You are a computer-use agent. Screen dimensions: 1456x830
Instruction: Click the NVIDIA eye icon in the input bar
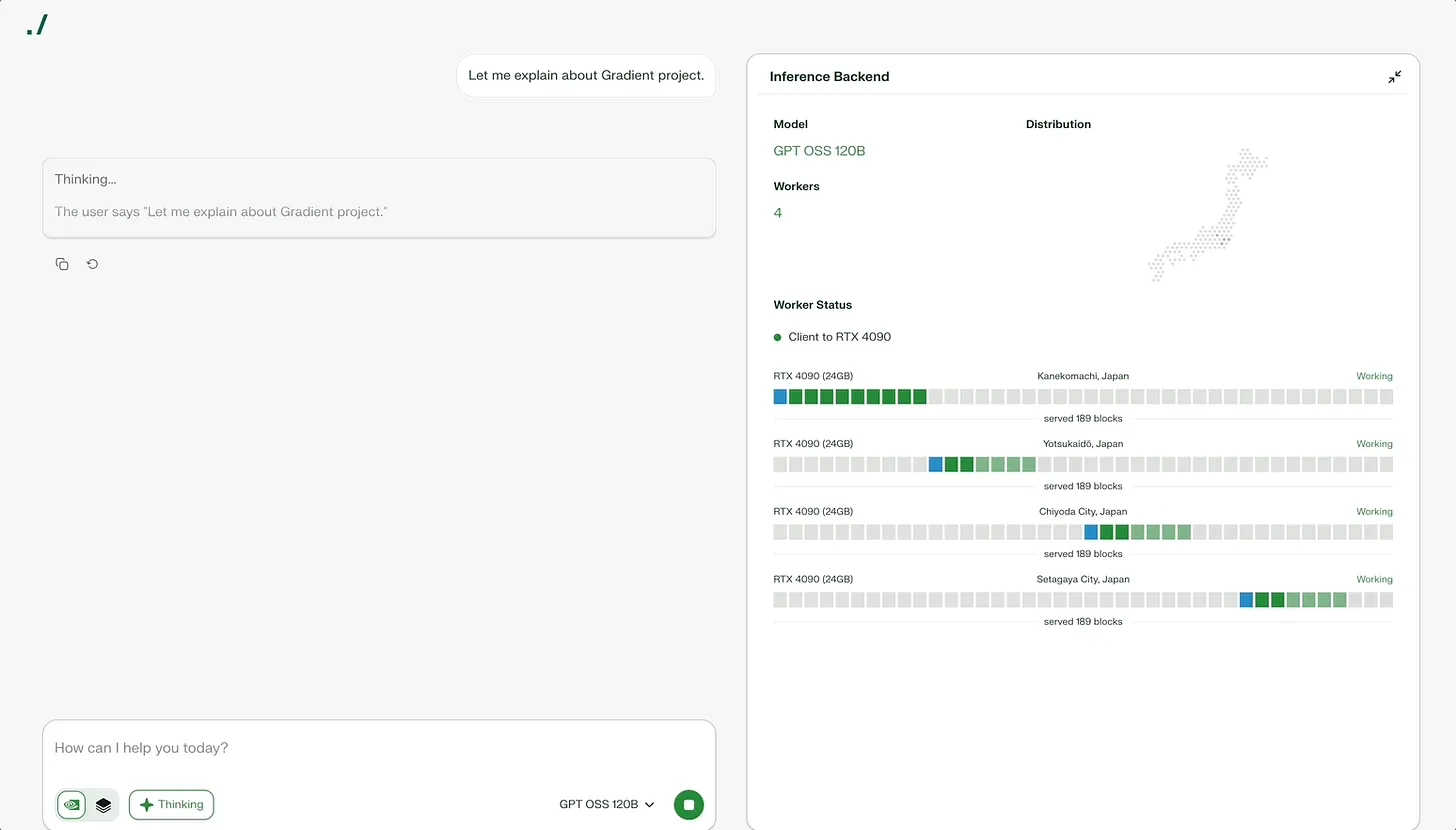pyautogui.click(x=71, y=804)
